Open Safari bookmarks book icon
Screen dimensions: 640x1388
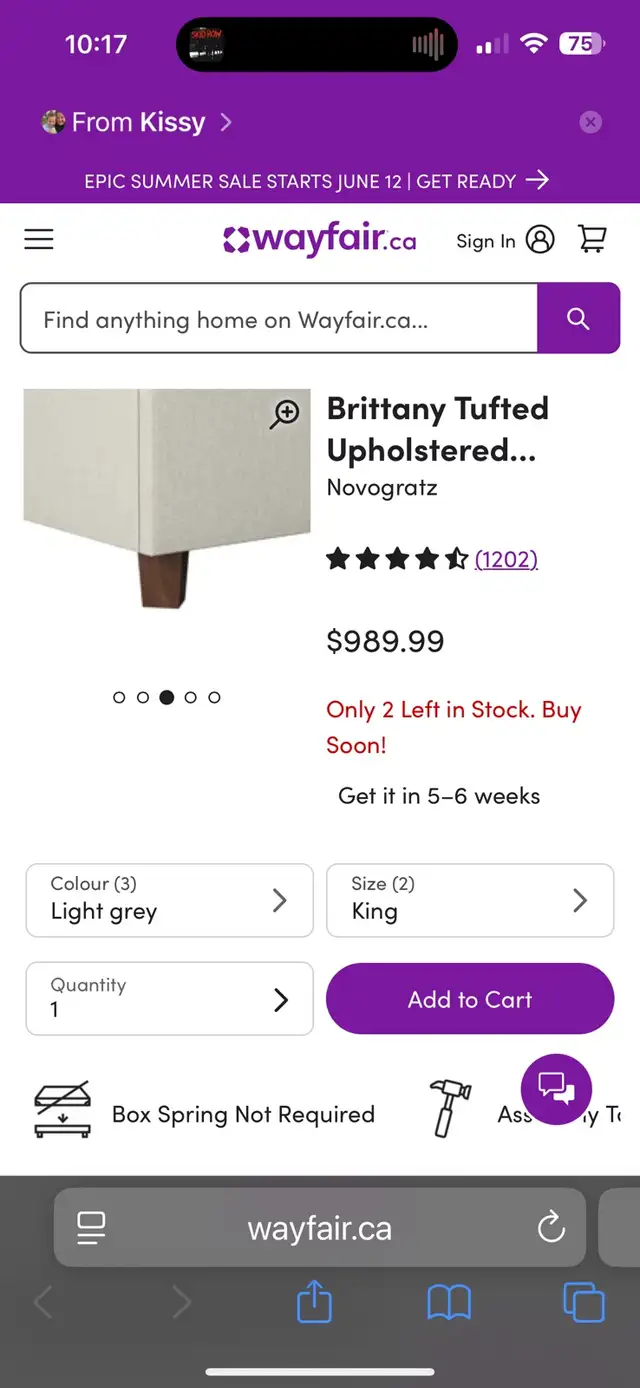coord(449,1303)
